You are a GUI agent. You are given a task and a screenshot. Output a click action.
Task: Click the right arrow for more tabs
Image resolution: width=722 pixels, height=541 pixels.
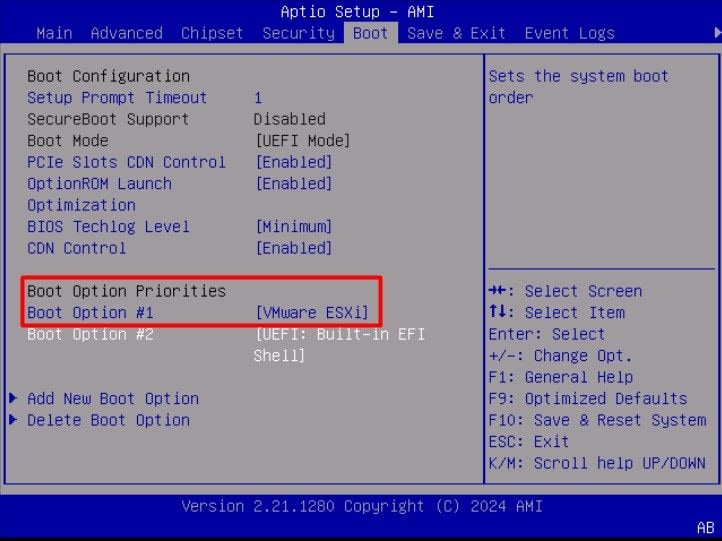tap(717, 33)
